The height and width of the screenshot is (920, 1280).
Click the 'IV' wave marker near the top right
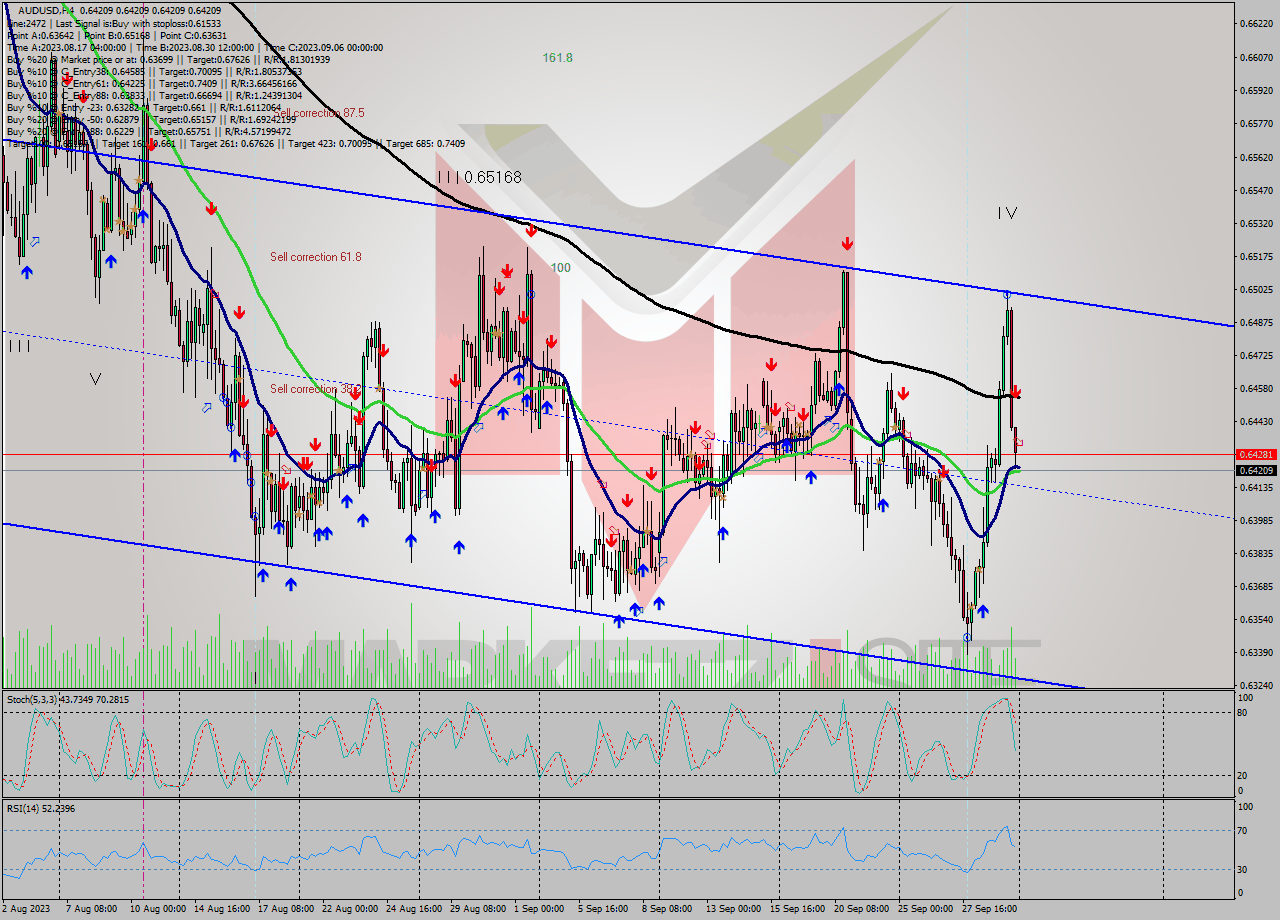(x=1007, y=212)
